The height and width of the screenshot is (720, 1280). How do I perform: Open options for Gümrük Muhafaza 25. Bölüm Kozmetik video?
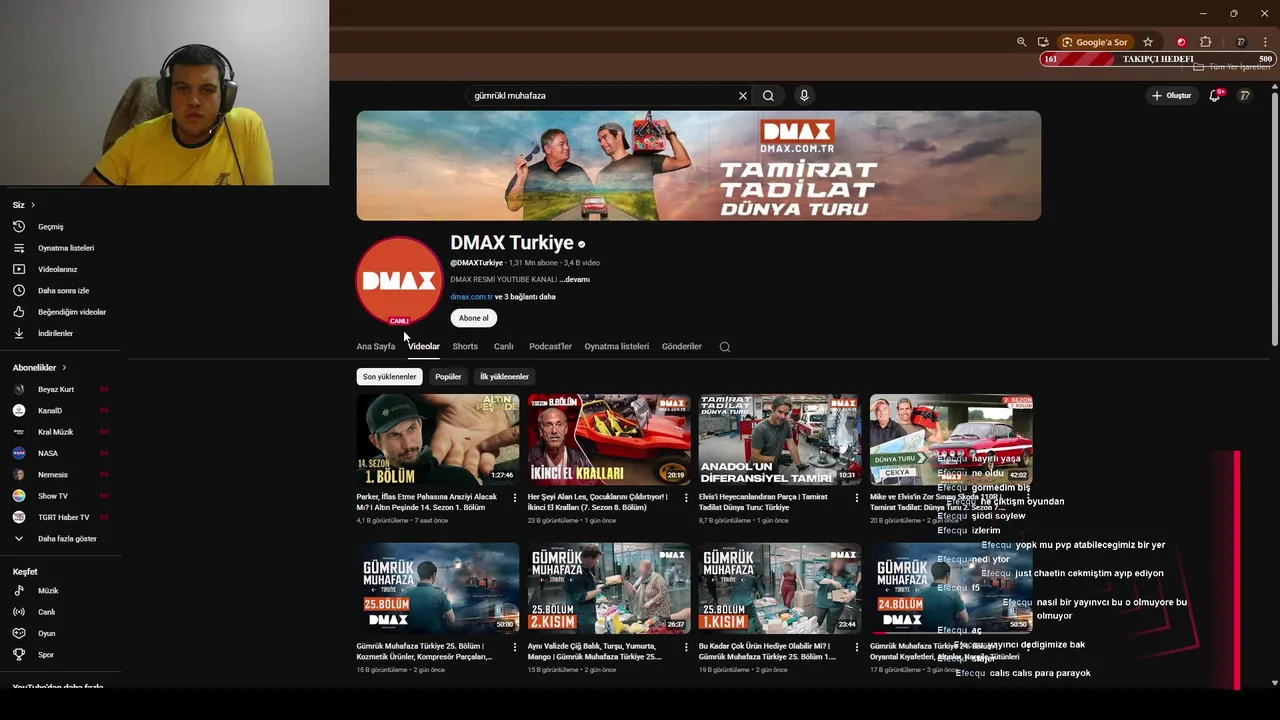tap(515, 647)
